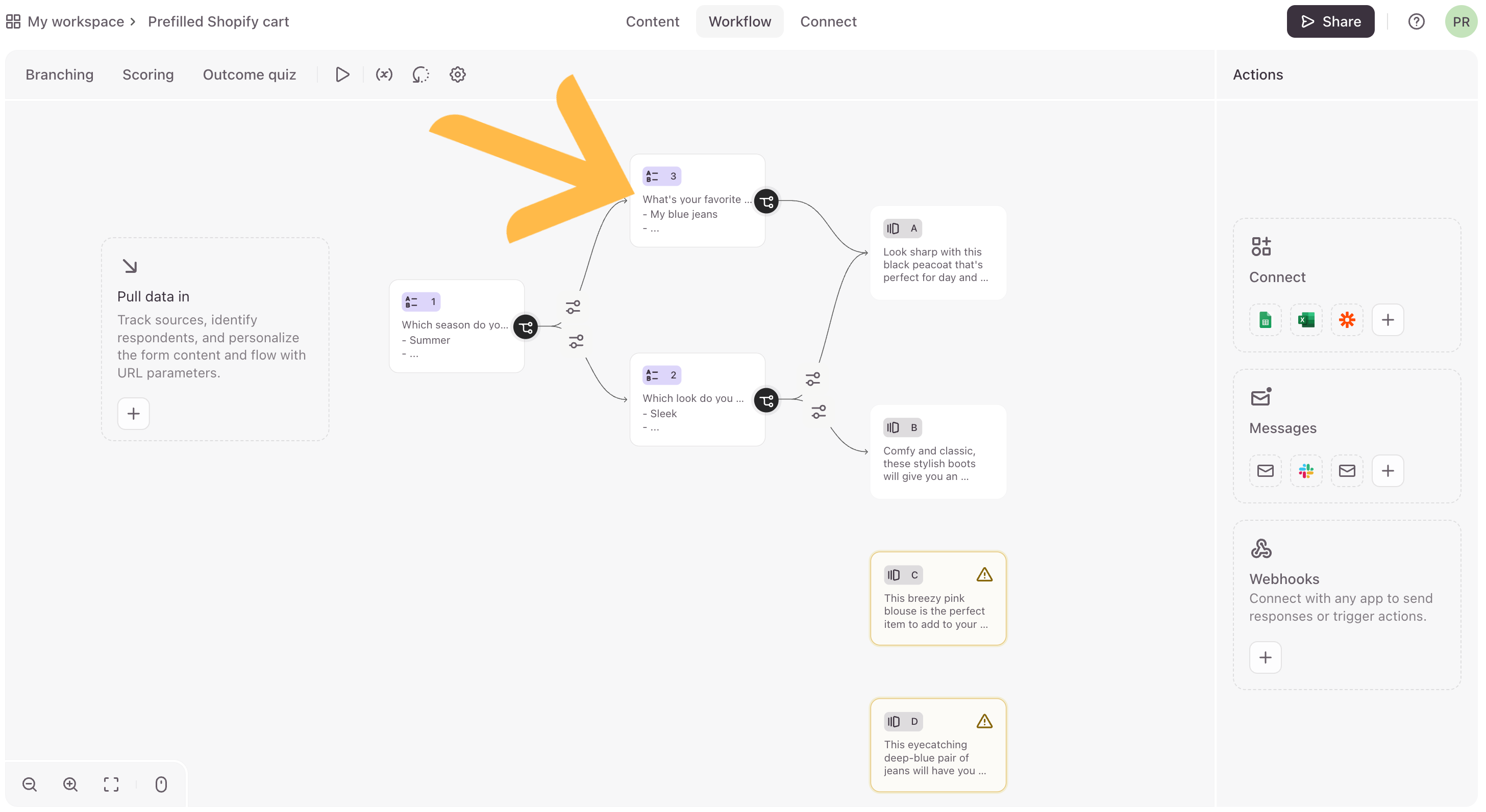Open the workspace grid icon
The width and height of the screenshot is (1486, 812).
pyautogui.click(x=13, y=22)
